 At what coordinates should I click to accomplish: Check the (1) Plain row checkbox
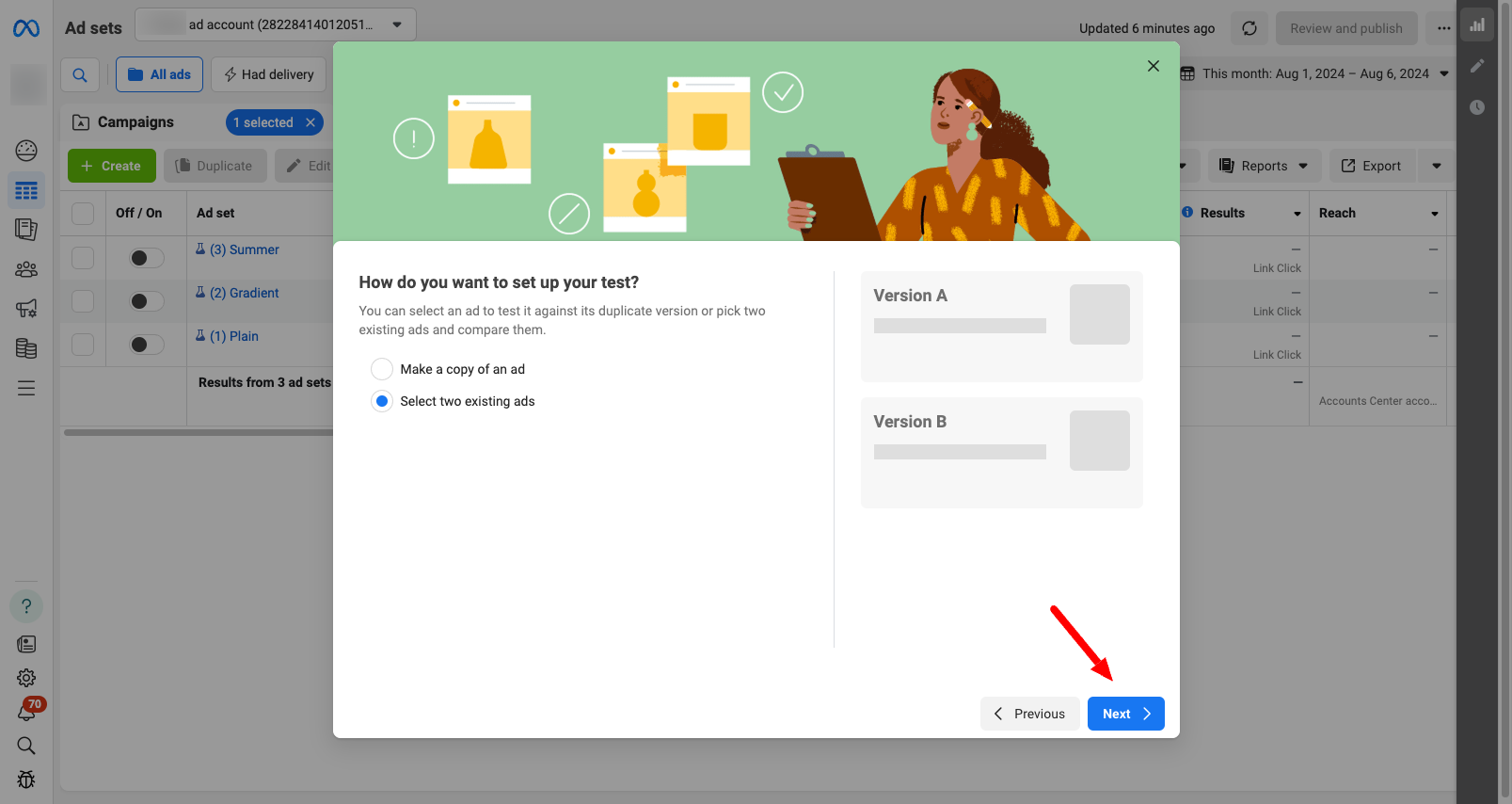point(83,345)
